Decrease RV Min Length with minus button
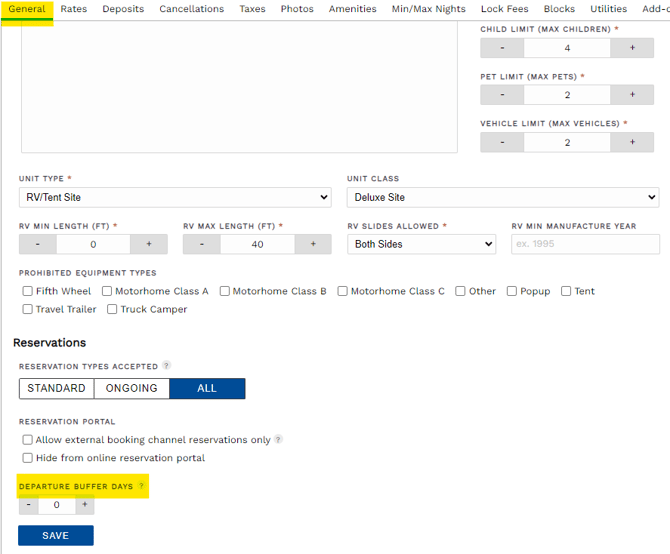This screenshot has width=670, height=554. tap(38, 244)
